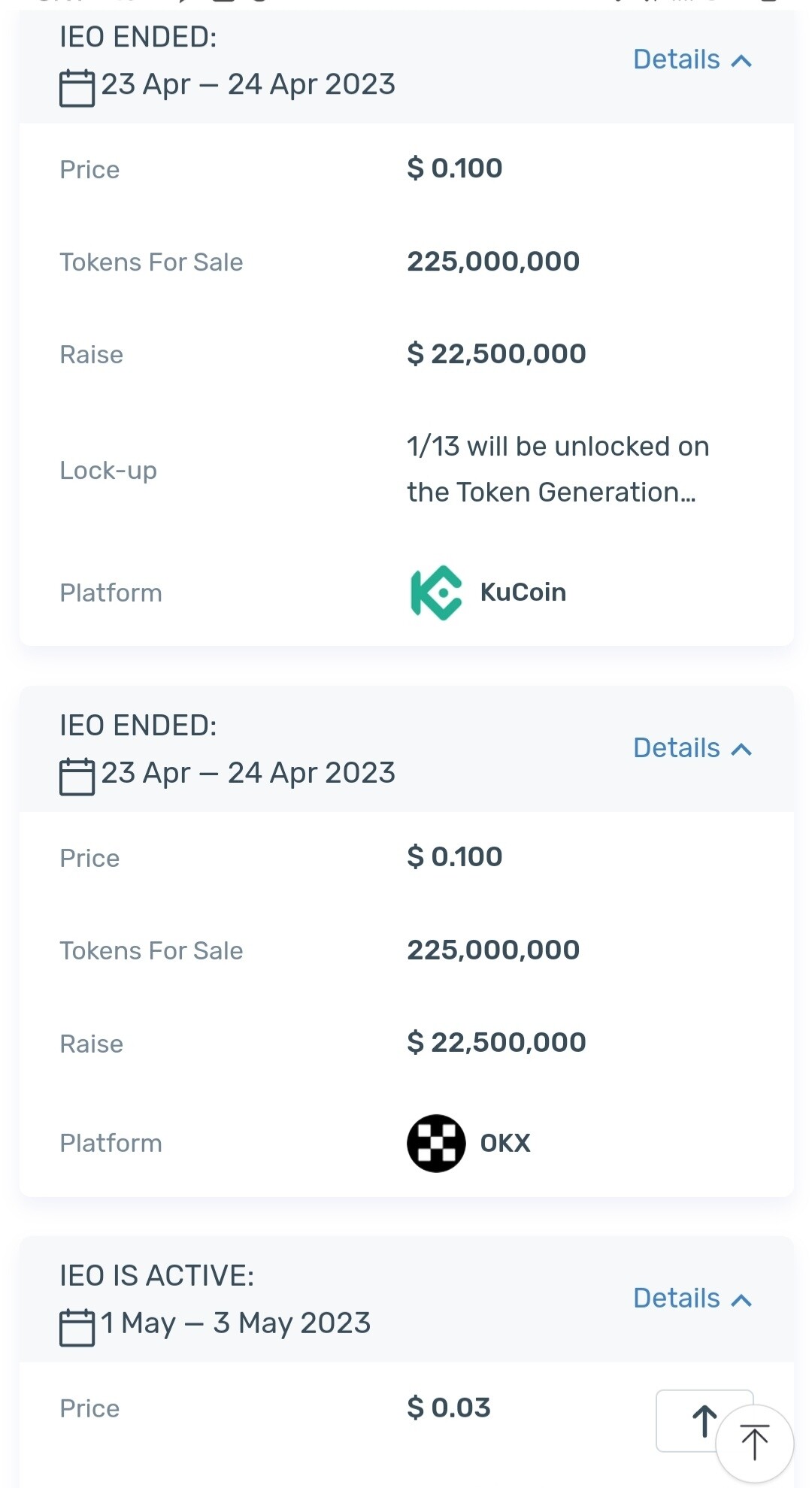Tap the first IEO ENDED header
The width and height of the screenshot is (812, 1488).
(138, 37)
